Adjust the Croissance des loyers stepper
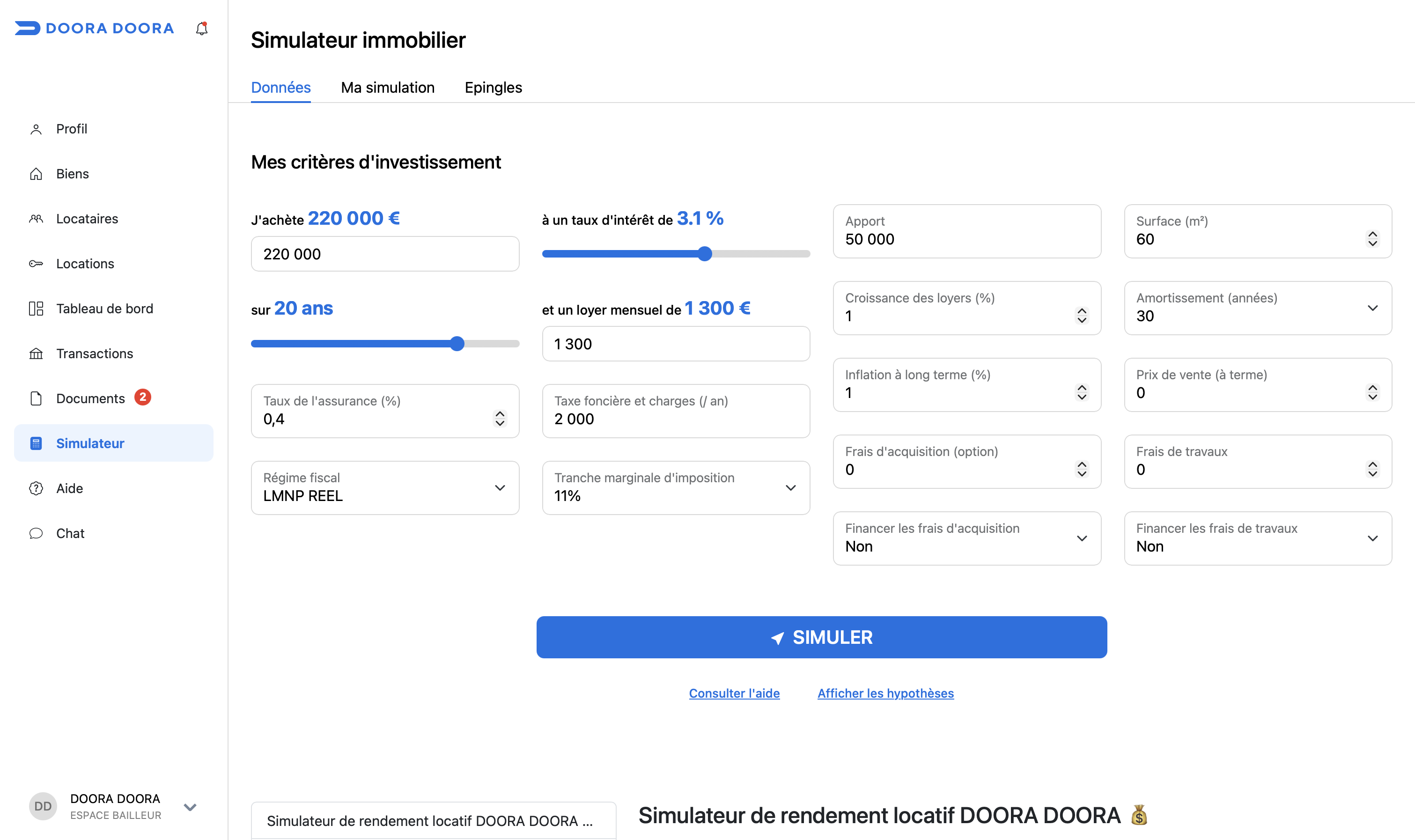 pyautogui.click(x=1082, y=315)
